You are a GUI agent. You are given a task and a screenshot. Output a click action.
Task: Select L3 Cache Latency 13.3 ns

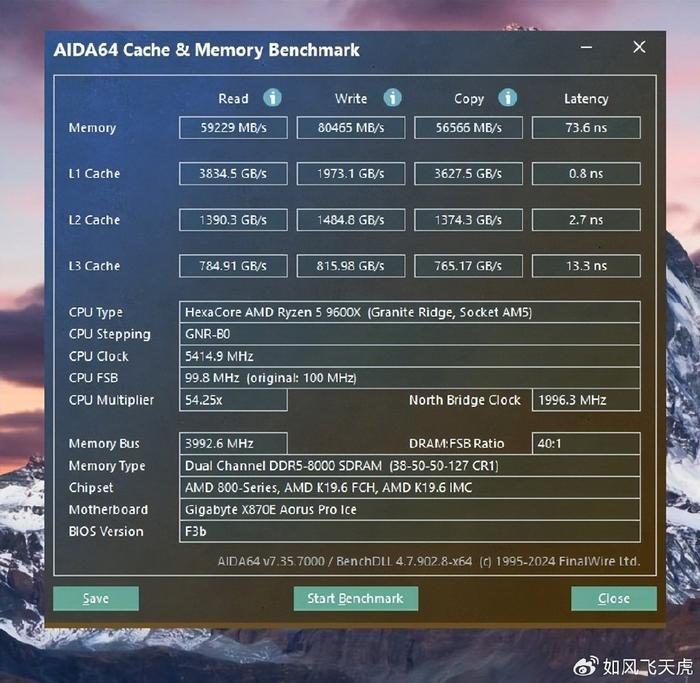[586, 266]
